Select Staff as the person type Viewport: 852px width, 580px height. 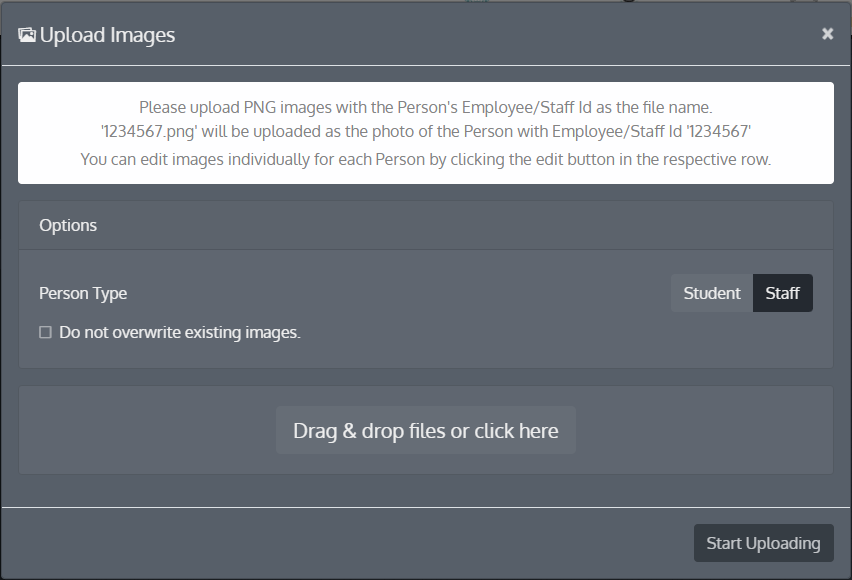[782, 293]
